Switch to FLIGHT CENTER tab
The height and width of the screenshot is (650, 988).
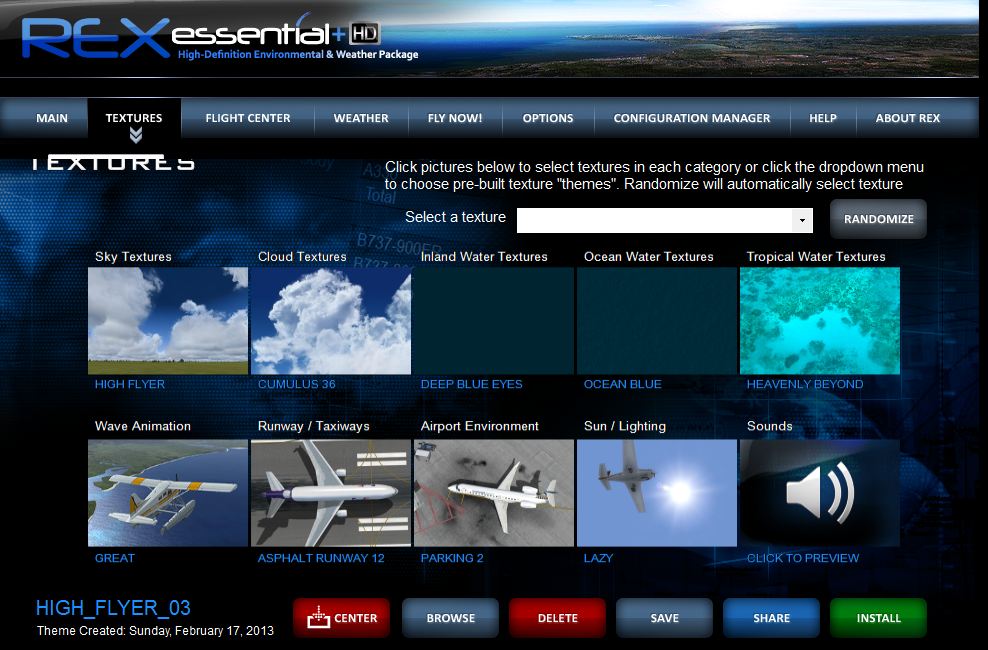pos(248,118)
